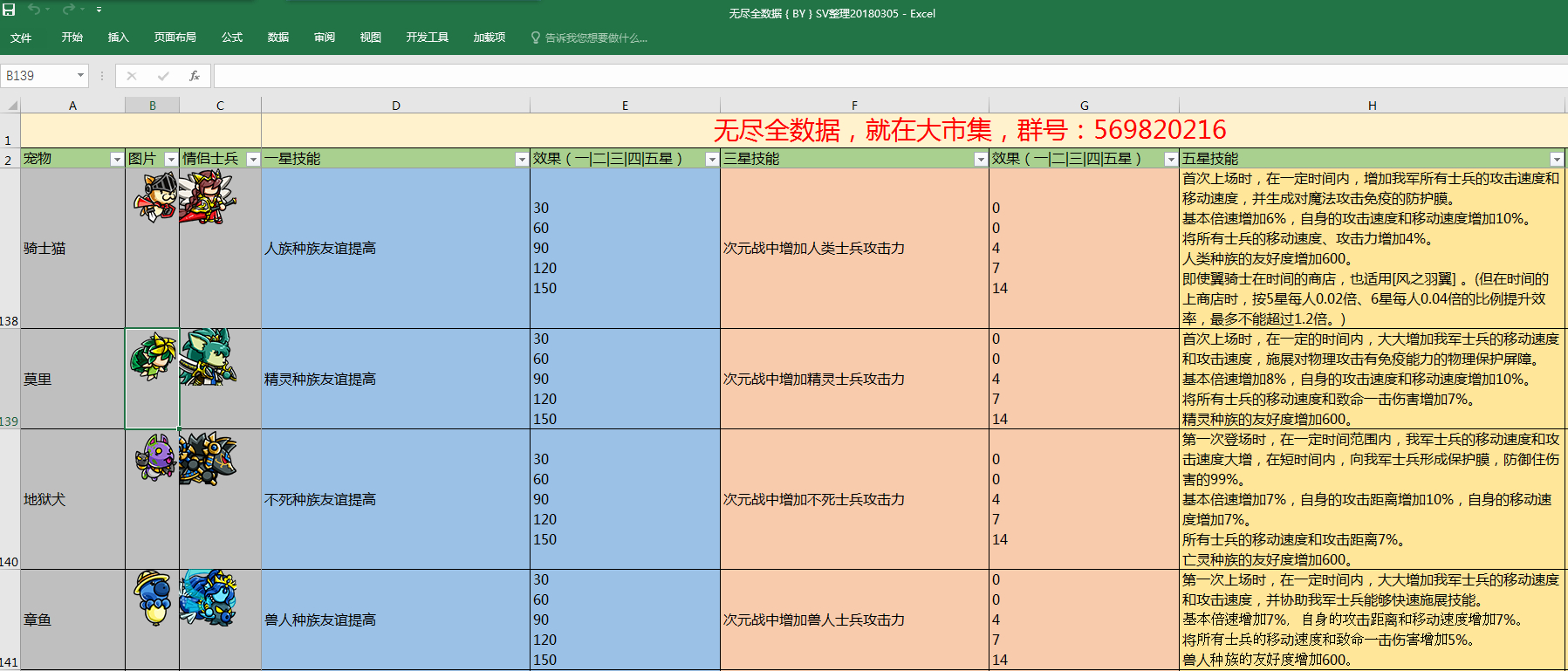Switch to the 视图 ribbon tab
1568x671 pixels.
coord(371,38)
